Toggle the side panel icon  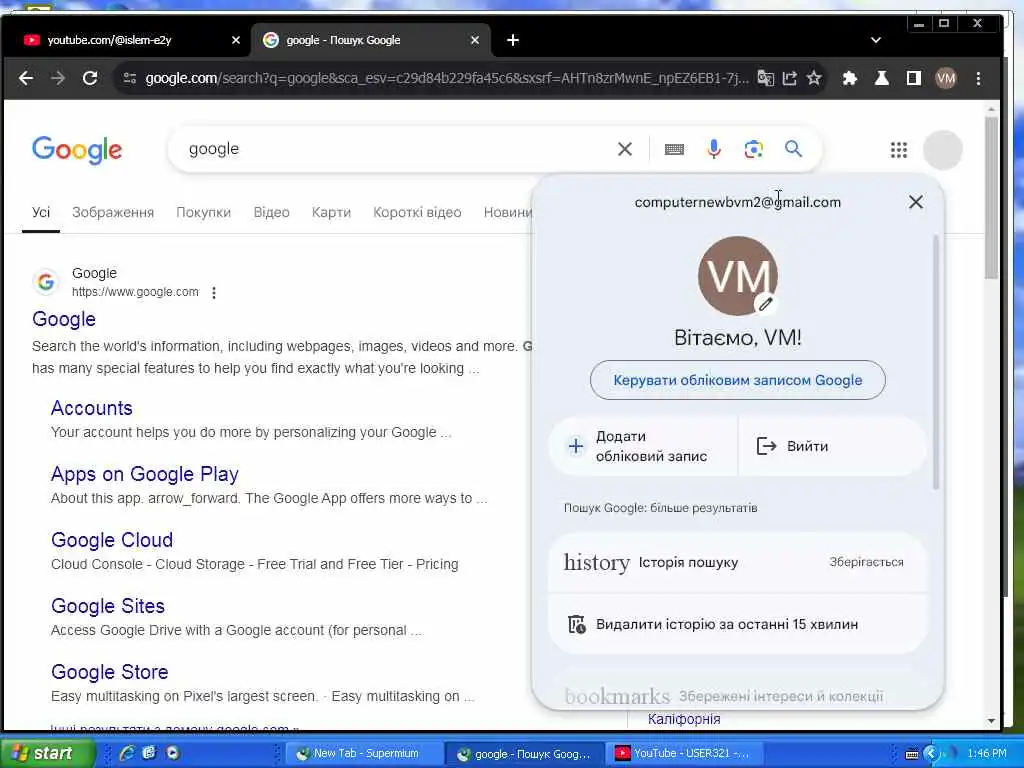point(914,78)
